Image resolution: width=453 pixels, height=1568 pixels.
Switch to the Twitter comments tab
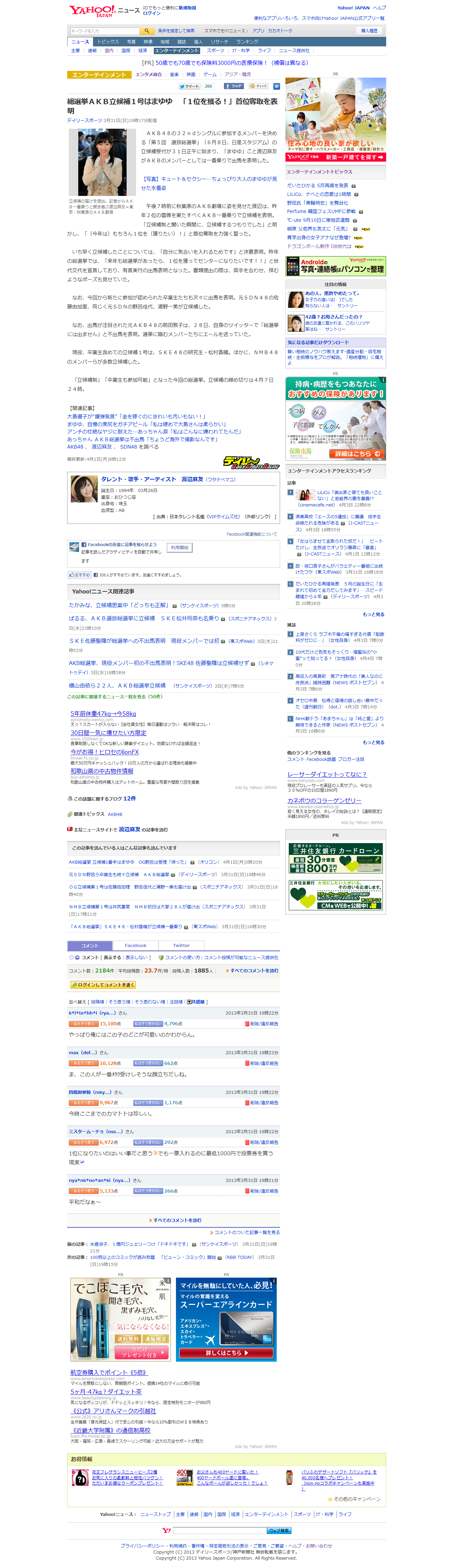coord(181,945)
